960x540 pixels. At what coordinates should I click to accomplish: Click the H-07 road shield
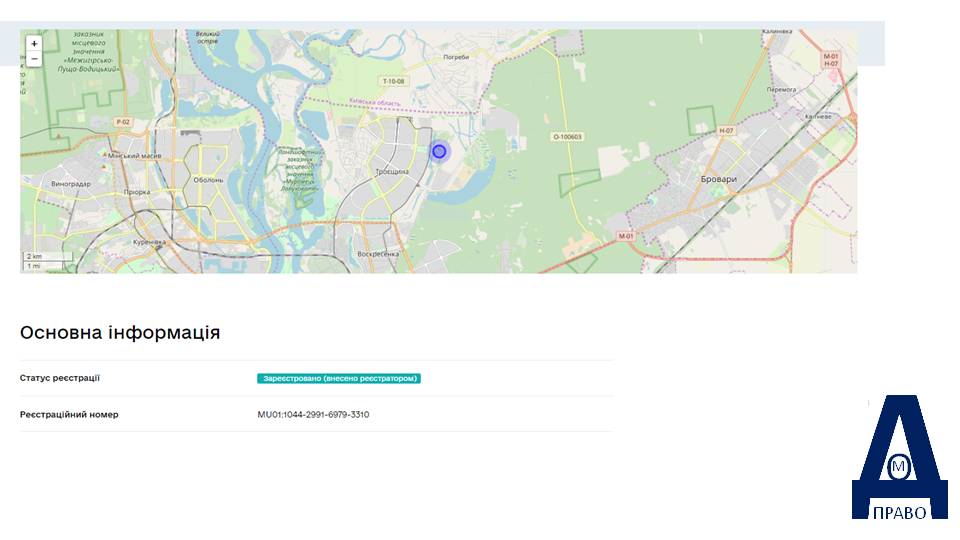tap(726, 130)
